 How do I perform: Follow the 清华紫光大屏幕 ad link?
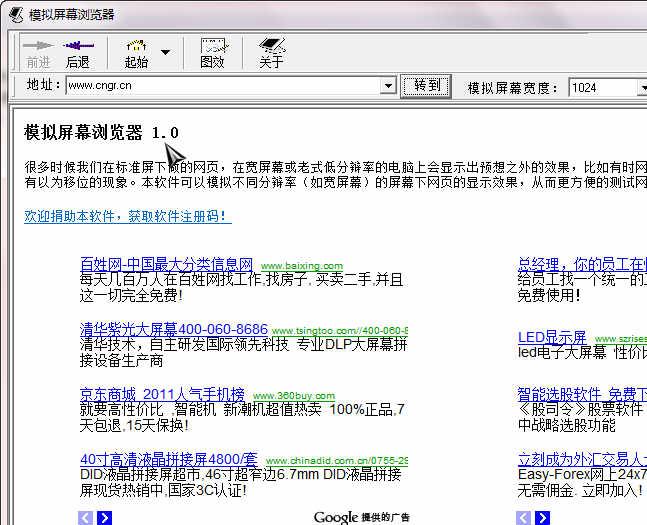pos(174,329)
